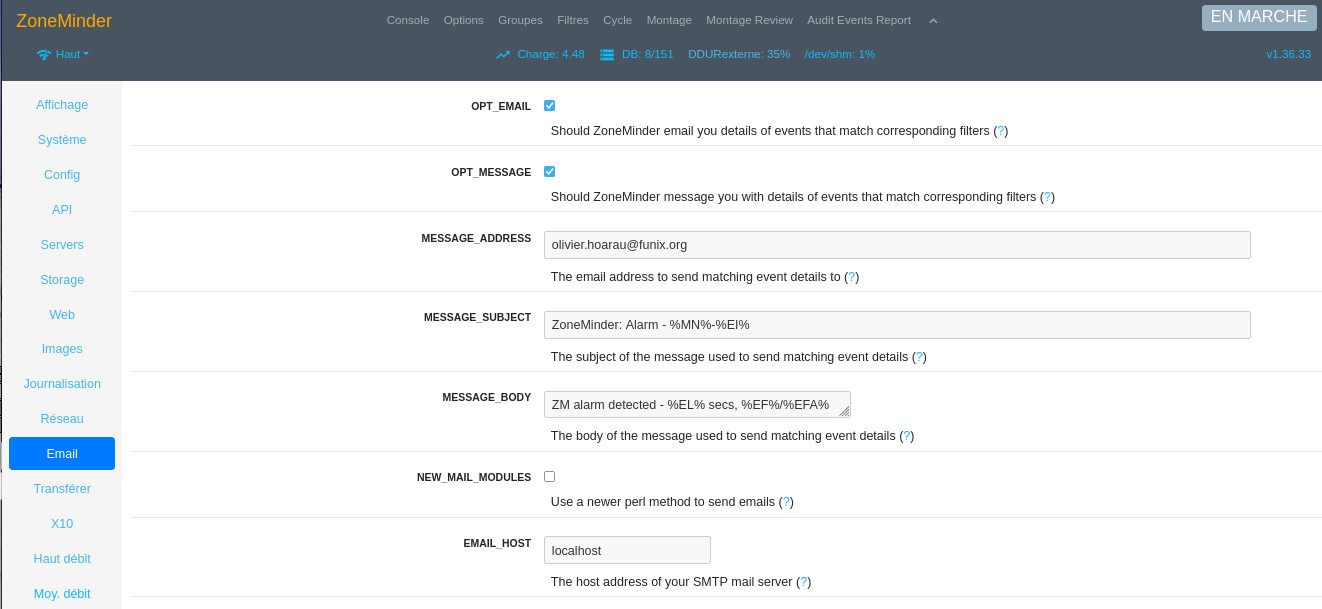Select the Affichage options tab

pyautogui.click(x=62, y=105)
